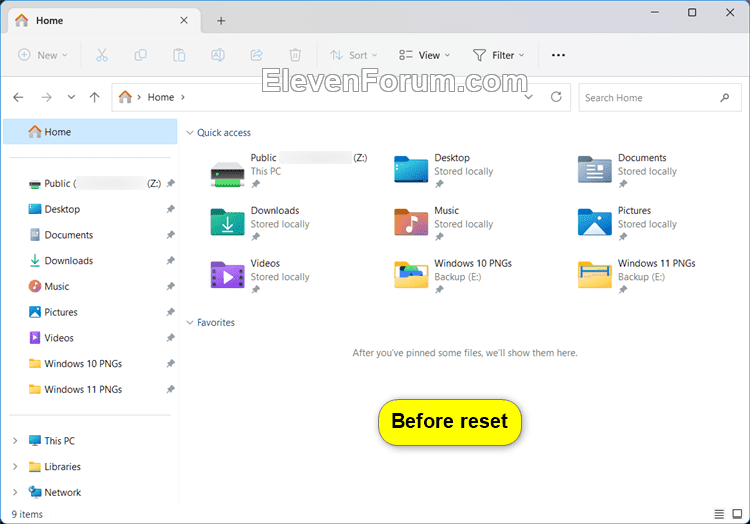This screenshot has width=750, height=524.
Task: Open the View dropdown
Action: [425, 55]
